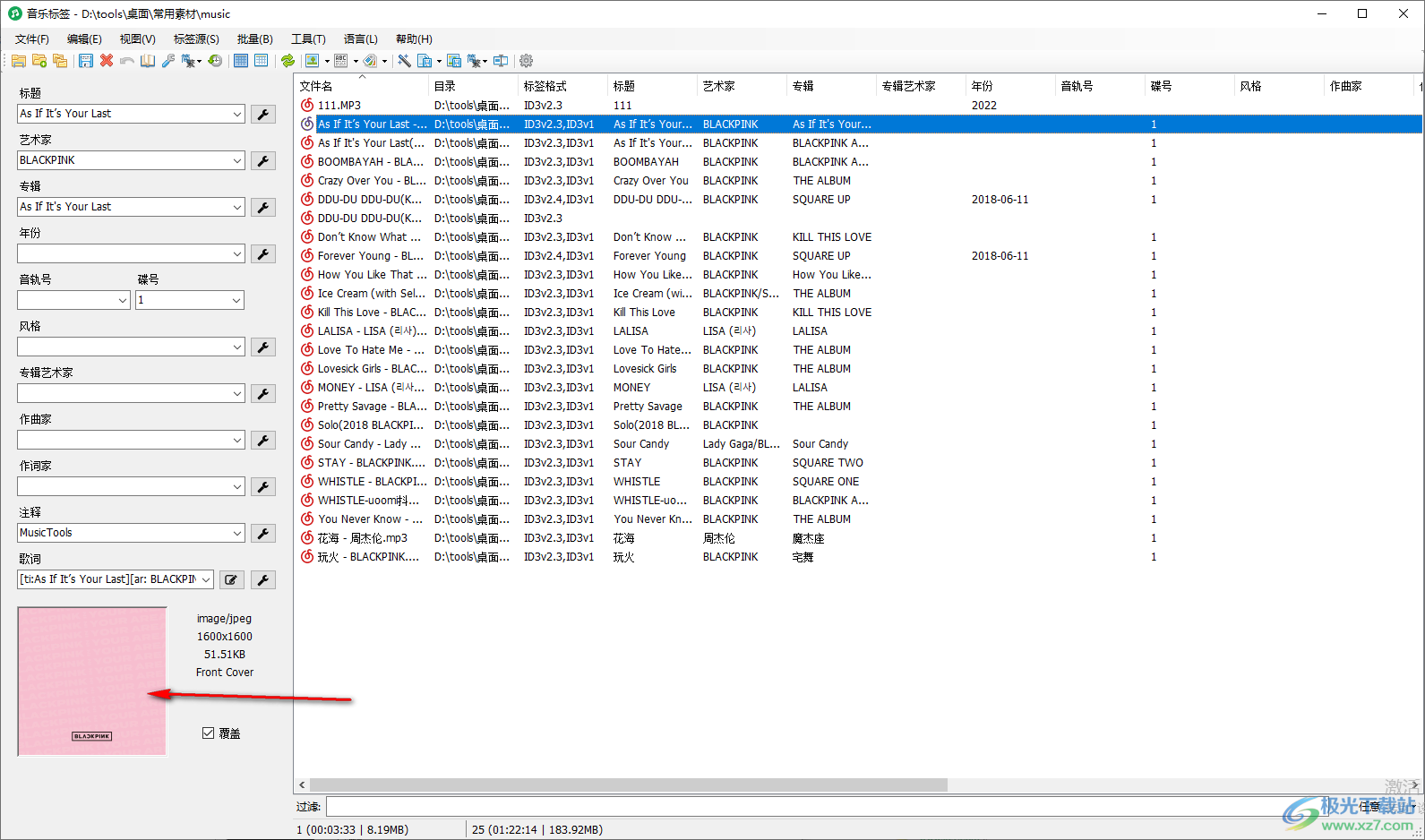Click the gray gear settings toolbar icon
Screen dimensions: 1425x840
(527, 61)
